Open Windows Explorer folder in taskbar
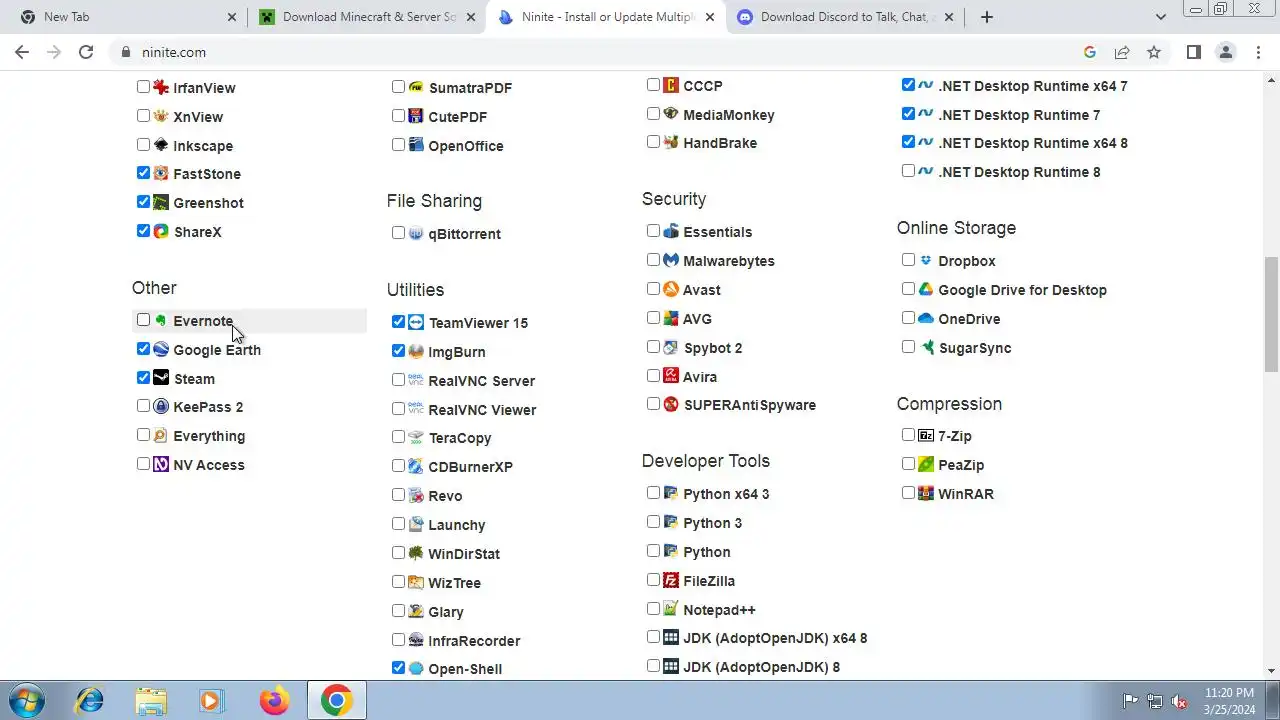The height and width of the screenshot is (720, 1280). click(151, 701)
